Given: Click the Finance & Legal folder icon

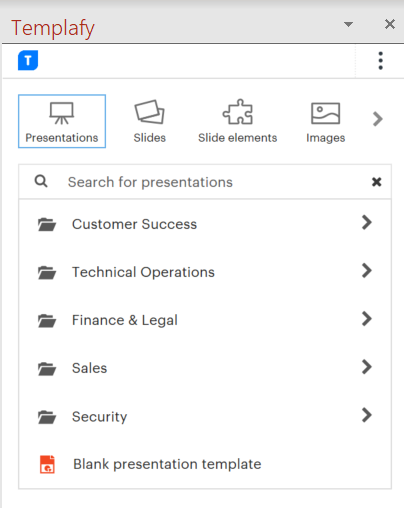Looking at the screenshot, I should [47, 321].
